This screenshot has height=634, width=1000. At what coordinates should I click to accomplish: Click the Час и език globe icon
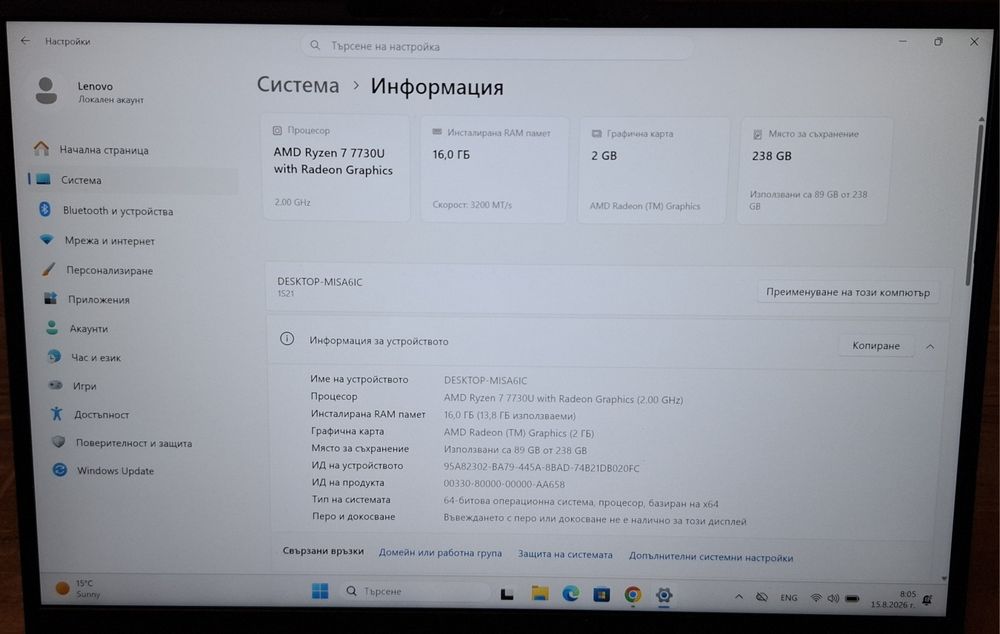54,357
